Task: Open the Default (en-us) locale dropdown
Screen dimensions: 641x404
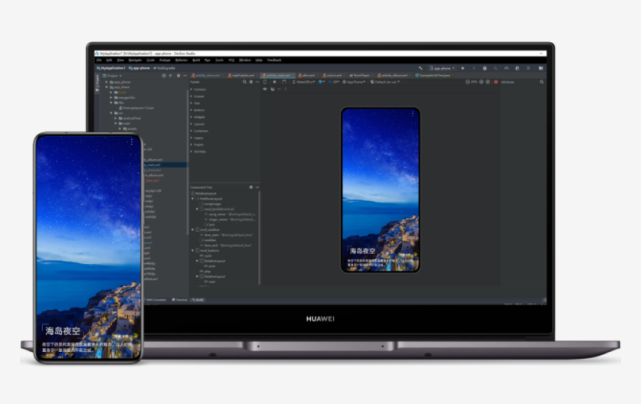Action: (x=385, y=82)
